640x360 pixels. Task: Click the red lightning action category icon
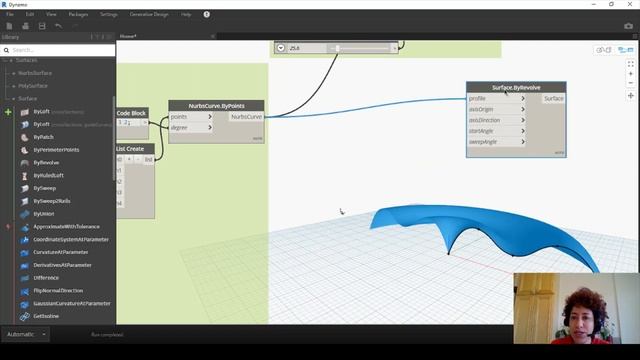[8, 227]
